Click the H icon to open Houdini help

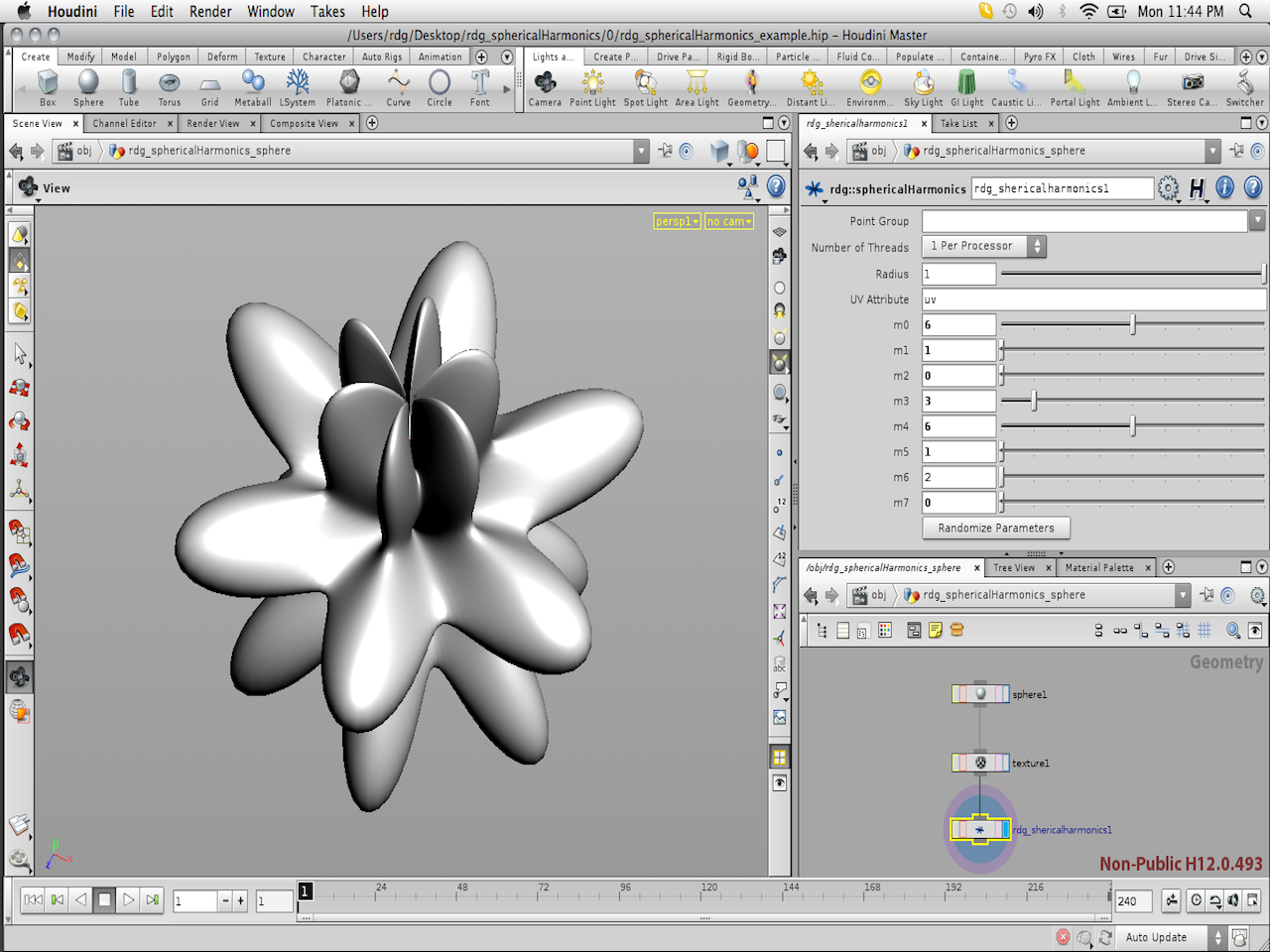1199,187
